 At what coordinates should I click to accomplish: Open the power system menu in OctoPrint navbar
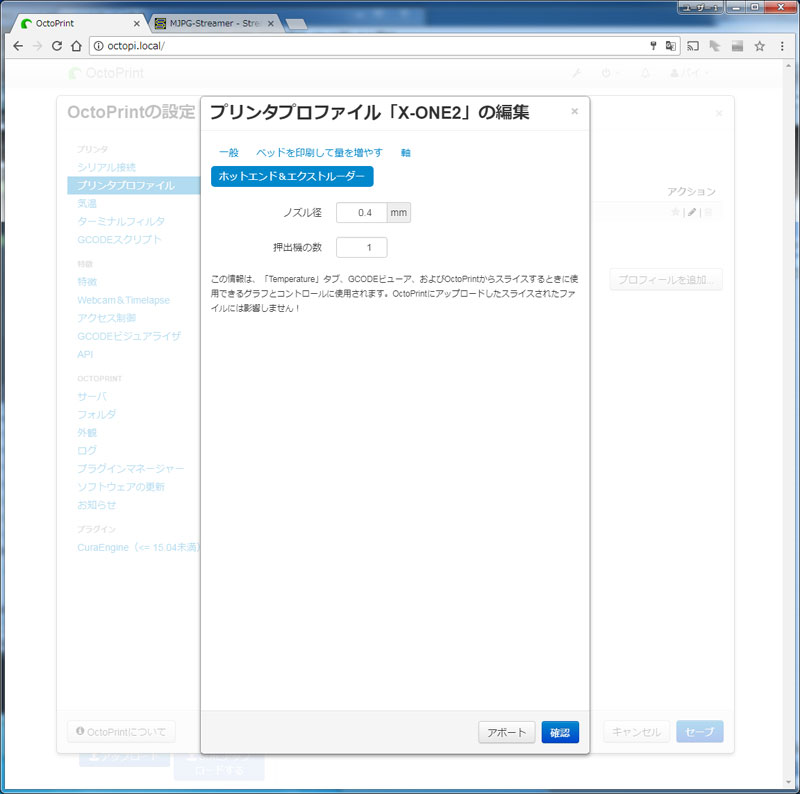pyautogui.click(x=610, y=73)
